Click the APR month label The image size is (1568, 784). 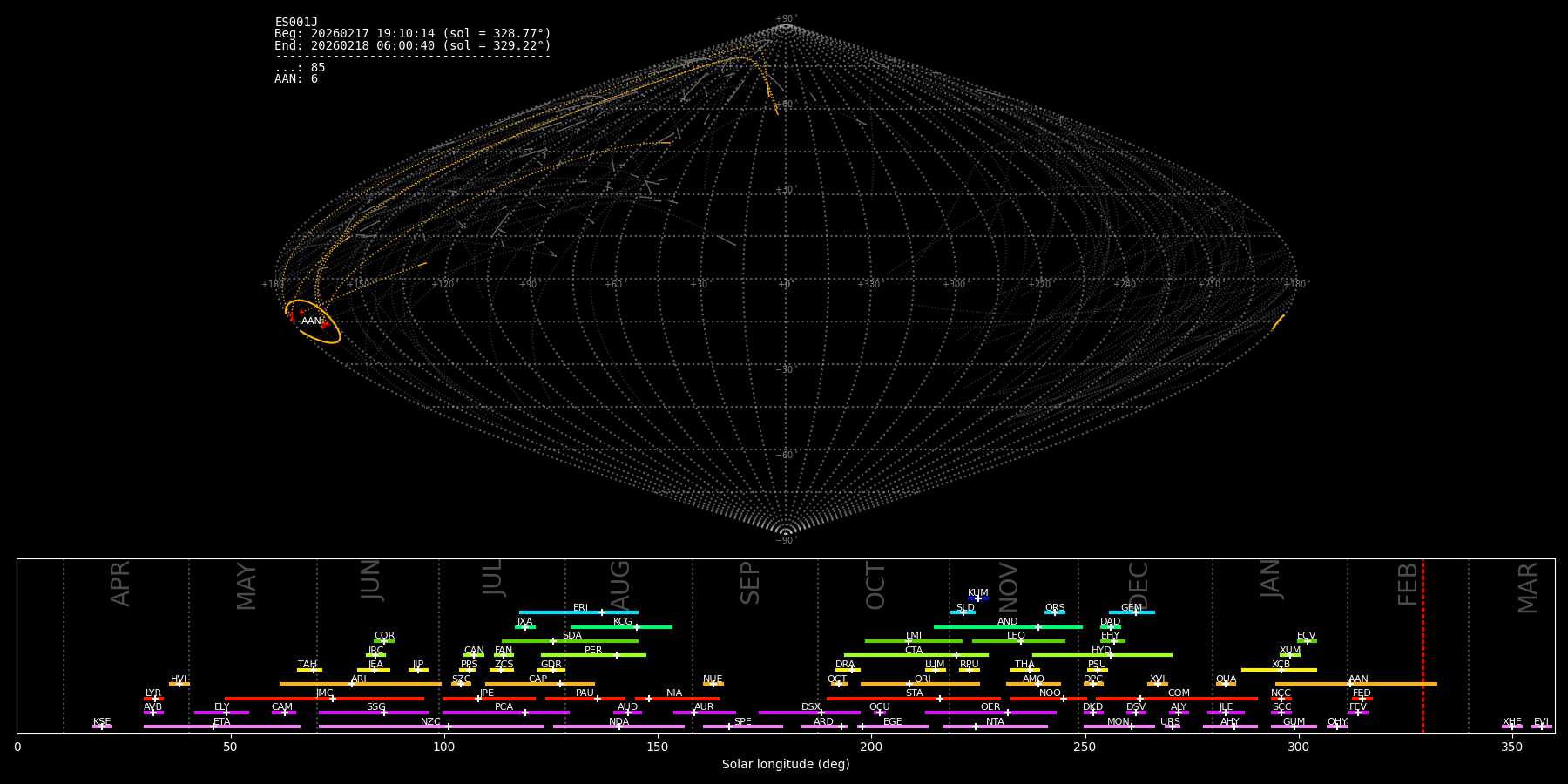pos(120,584)
